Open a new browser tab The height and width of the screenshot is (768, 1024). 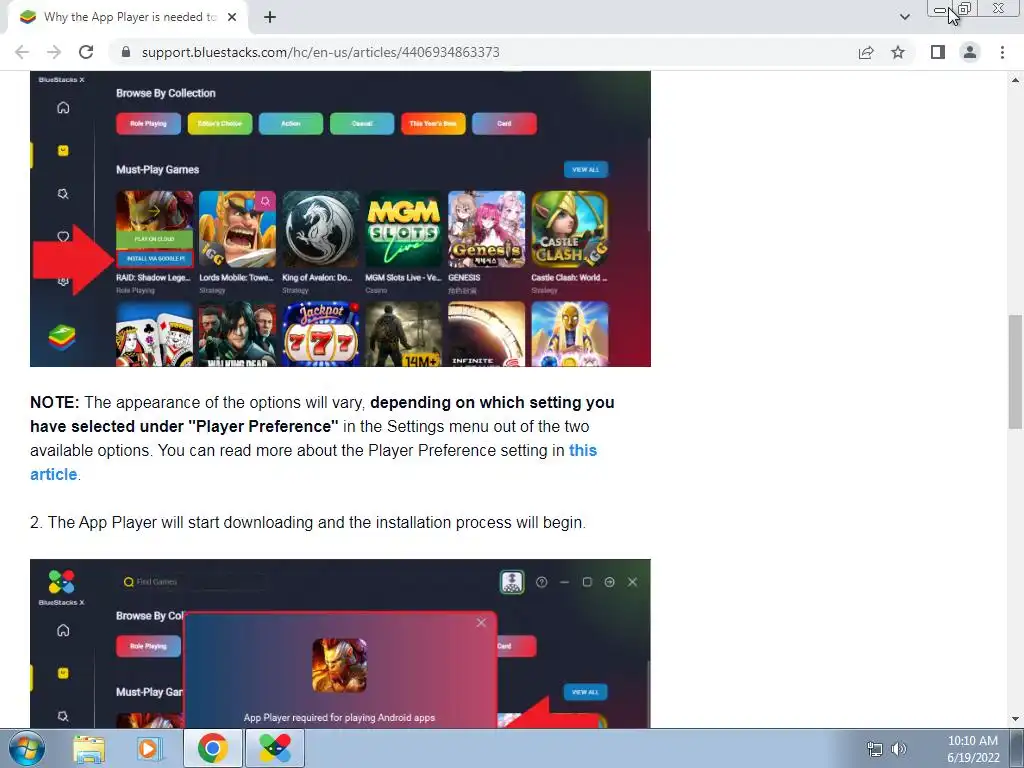pos(270,17)
